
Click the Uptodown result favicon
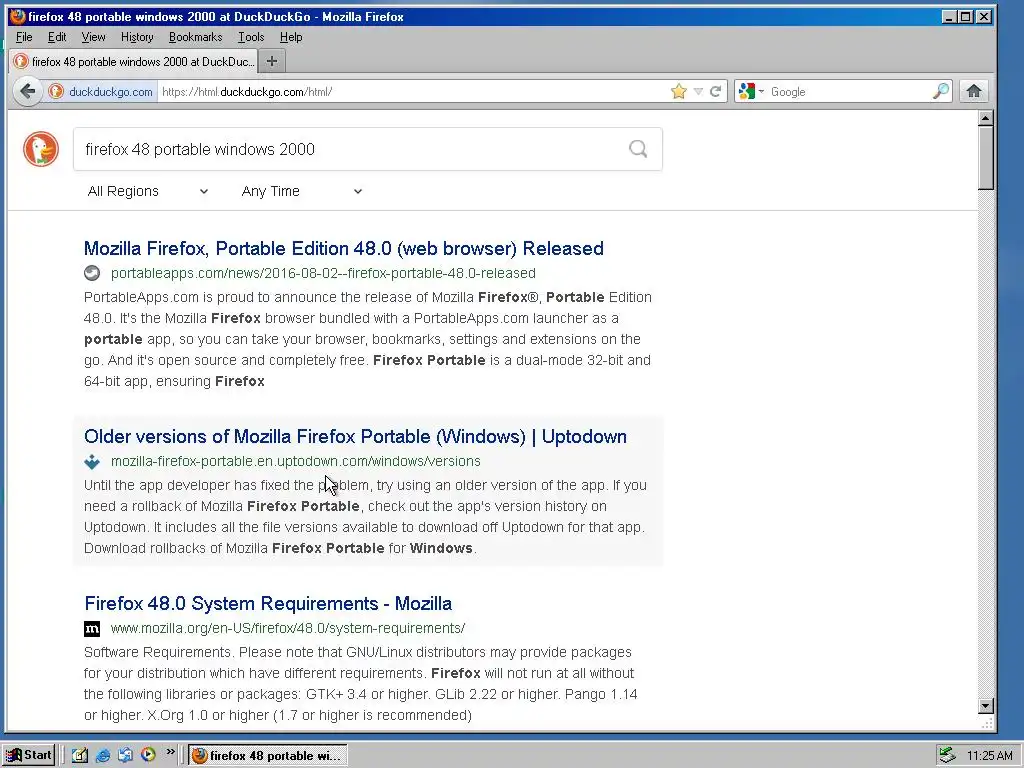(92, 461)
